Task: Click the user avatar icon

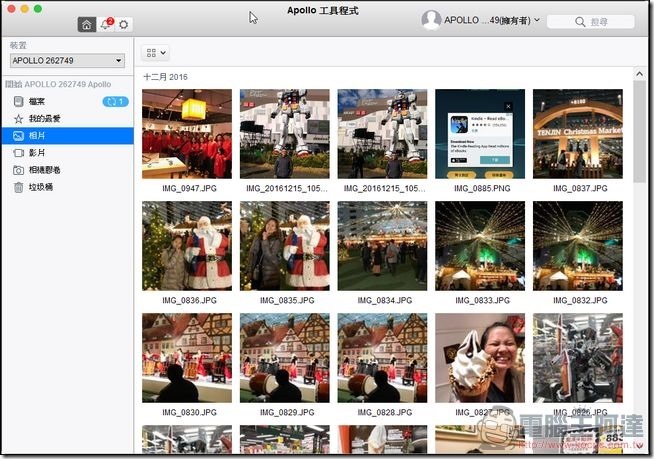Action: tap(431, 20)
